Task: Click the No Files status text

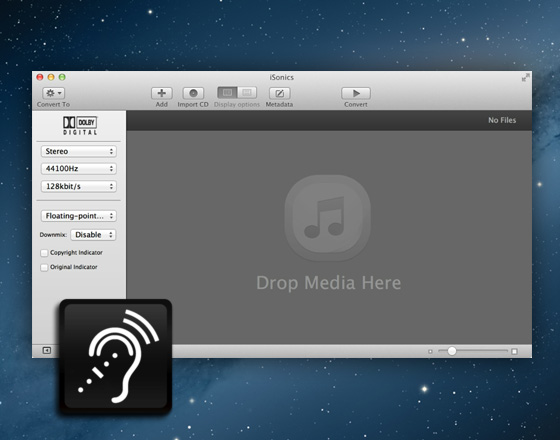Action: [502, 120]
